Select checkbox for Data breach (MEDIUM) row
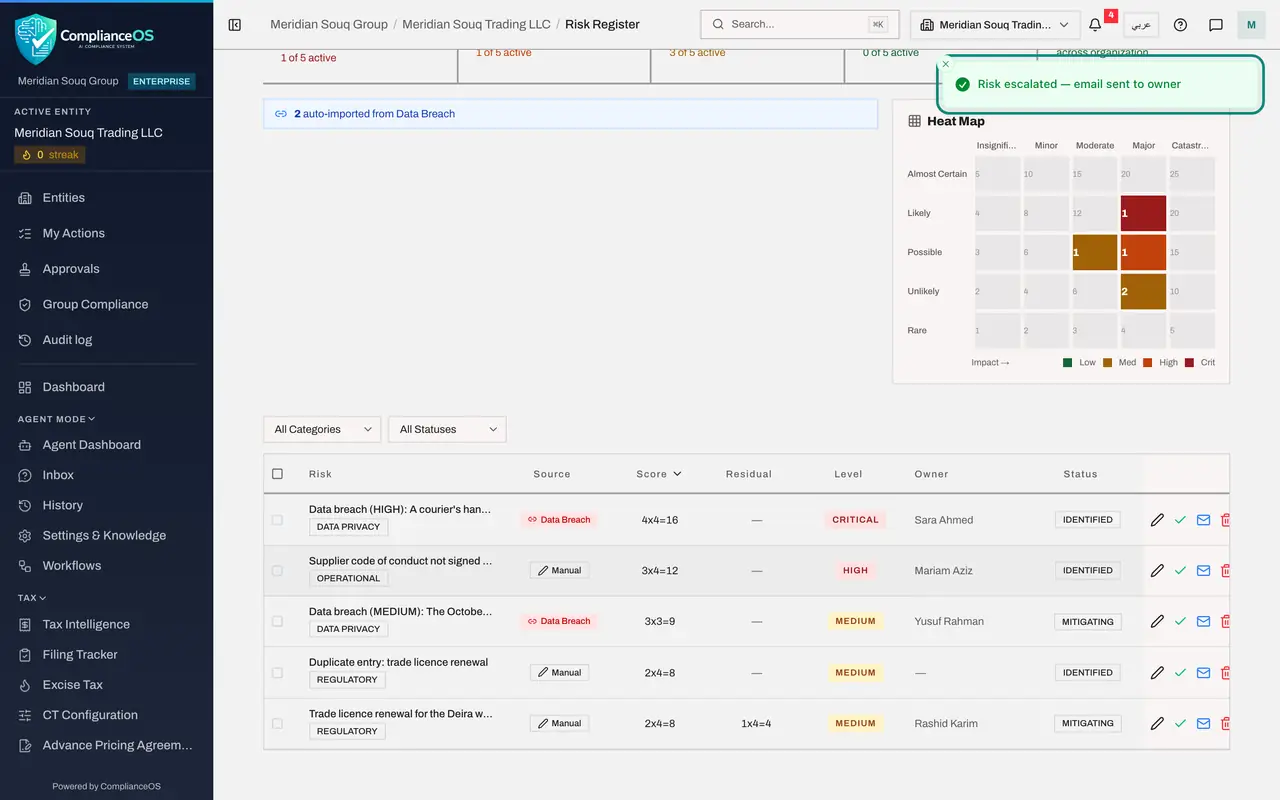1280x800 pixels. point(277,621)
